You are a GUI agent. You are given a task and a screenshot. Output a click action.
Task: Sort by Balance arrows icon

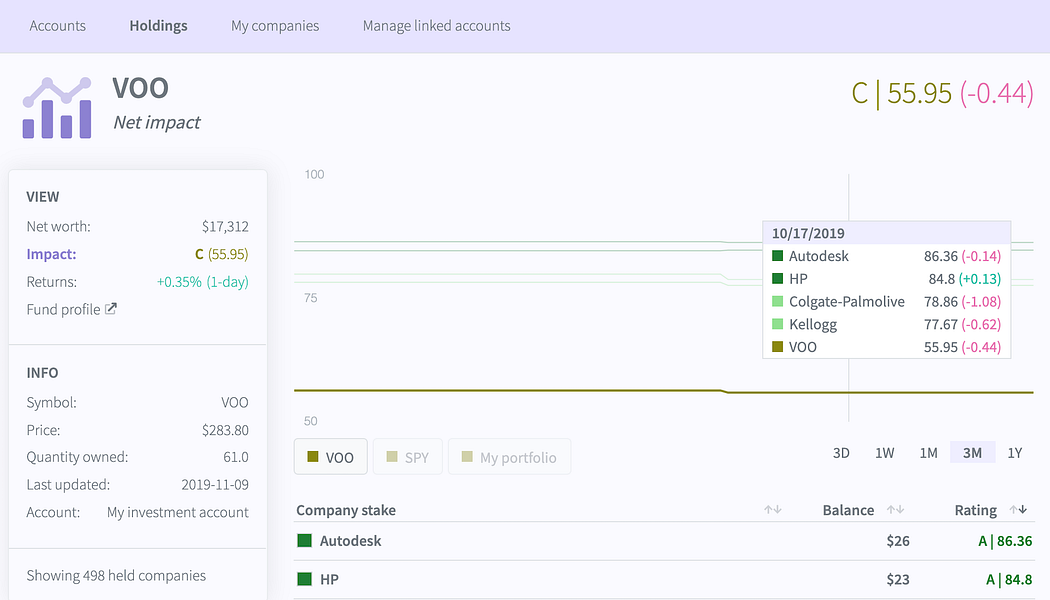896,510
